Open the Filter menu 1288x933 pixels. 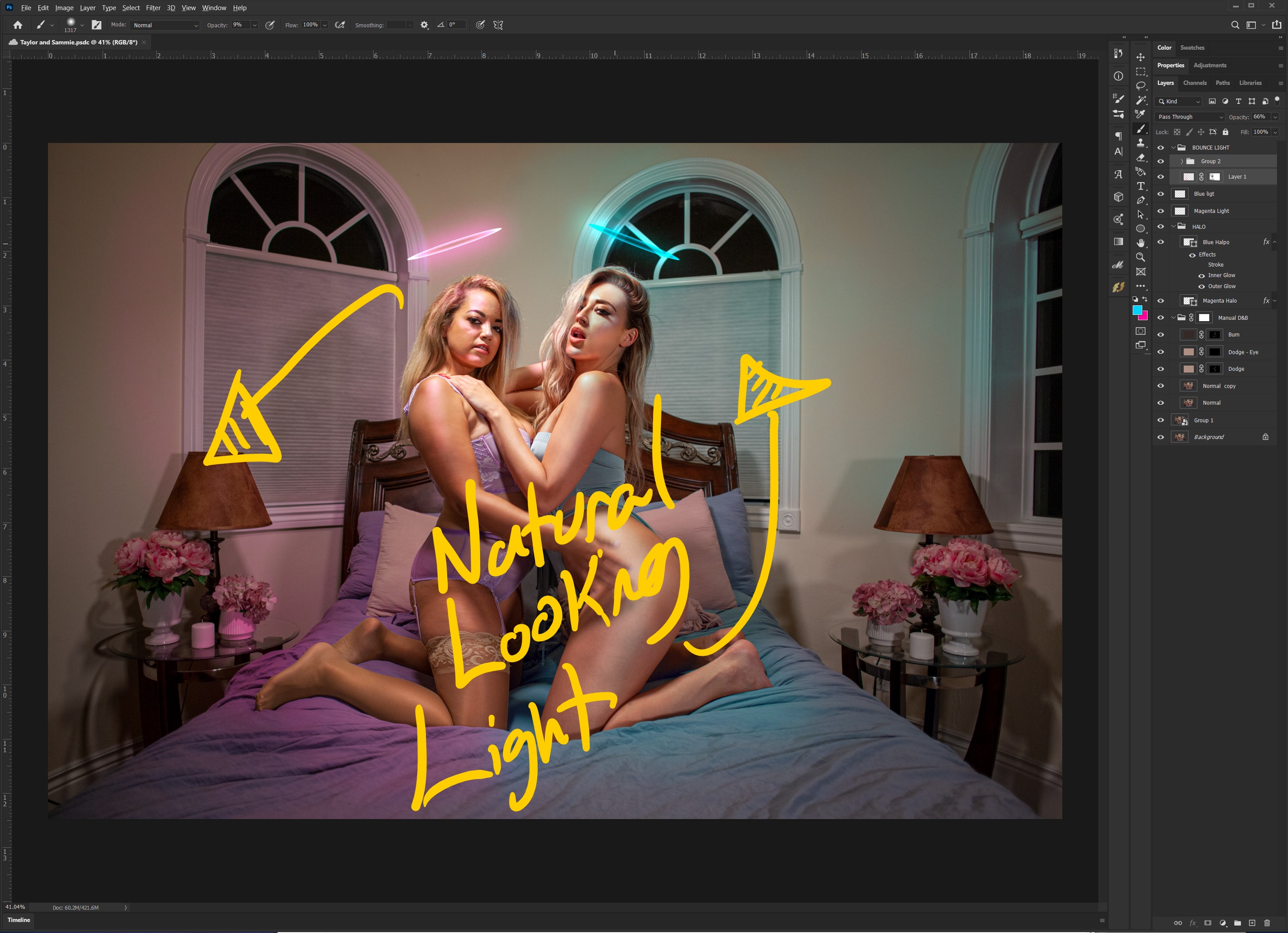pos(153,8)
